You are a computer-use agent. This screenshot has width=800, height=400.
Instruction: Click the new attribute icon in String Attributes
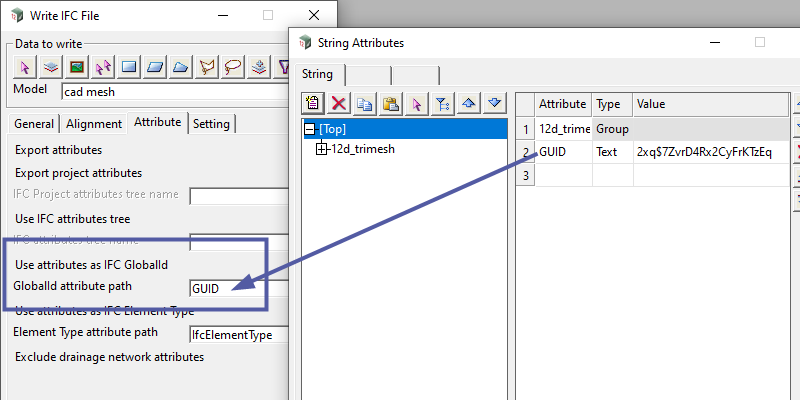tap(313, 104)
